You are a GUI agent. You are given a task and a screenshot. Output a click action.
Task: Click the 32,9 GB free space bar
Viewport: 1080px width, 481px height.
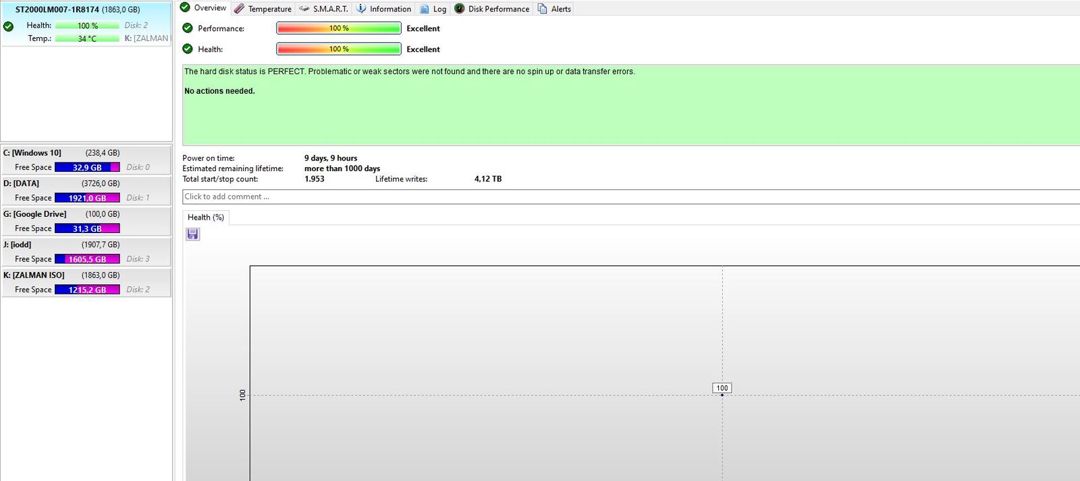point(87,167)
